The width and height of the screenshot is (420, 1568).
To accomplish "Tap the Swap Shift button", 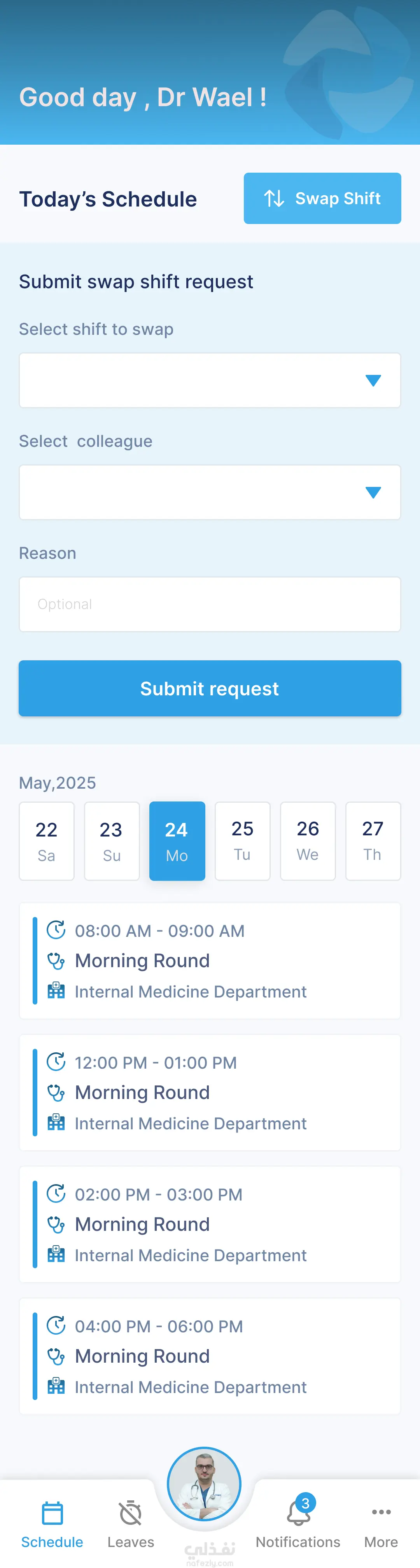I will point(322,198).
